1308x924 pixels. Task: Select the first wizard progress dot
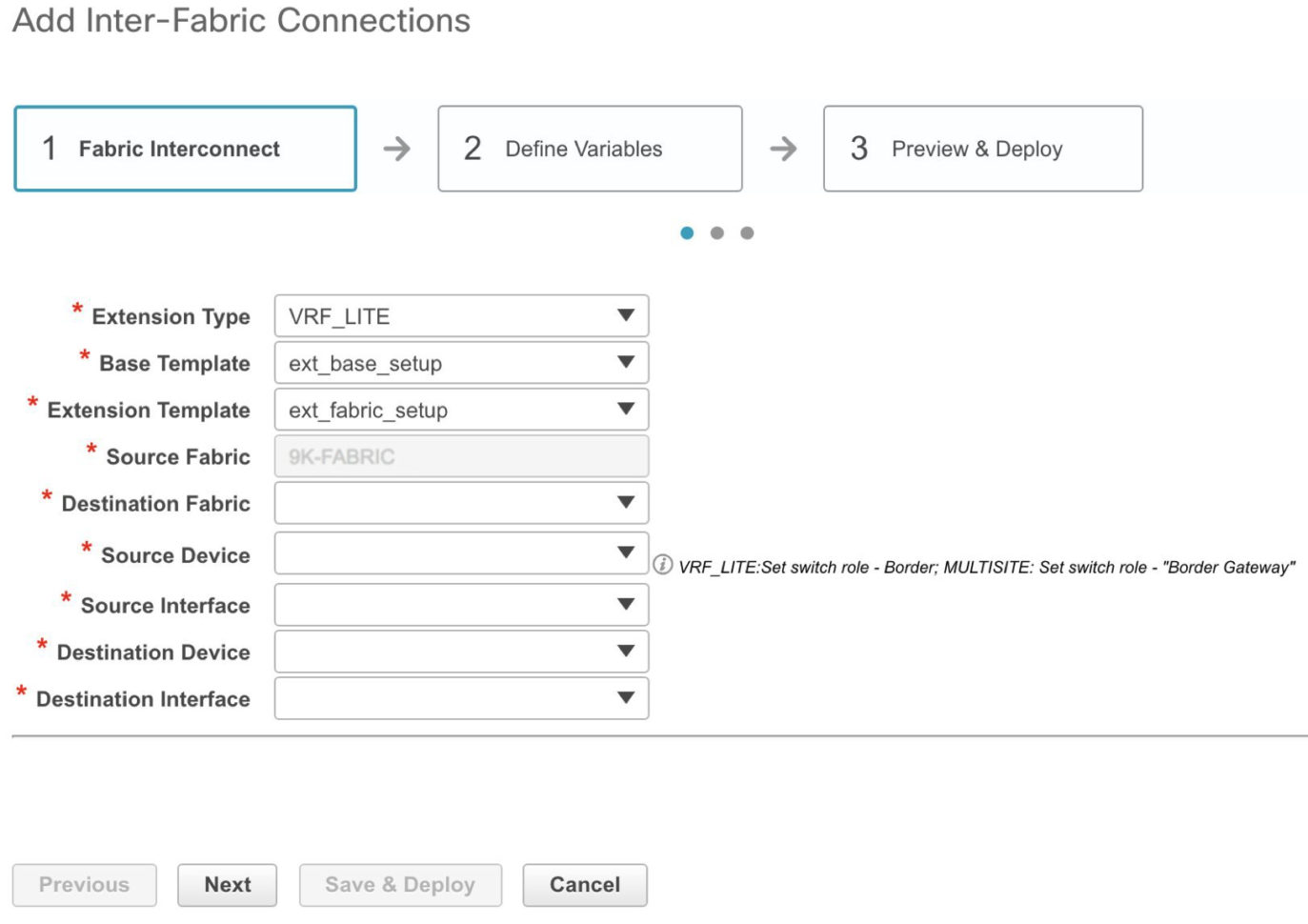pos(688,232)
